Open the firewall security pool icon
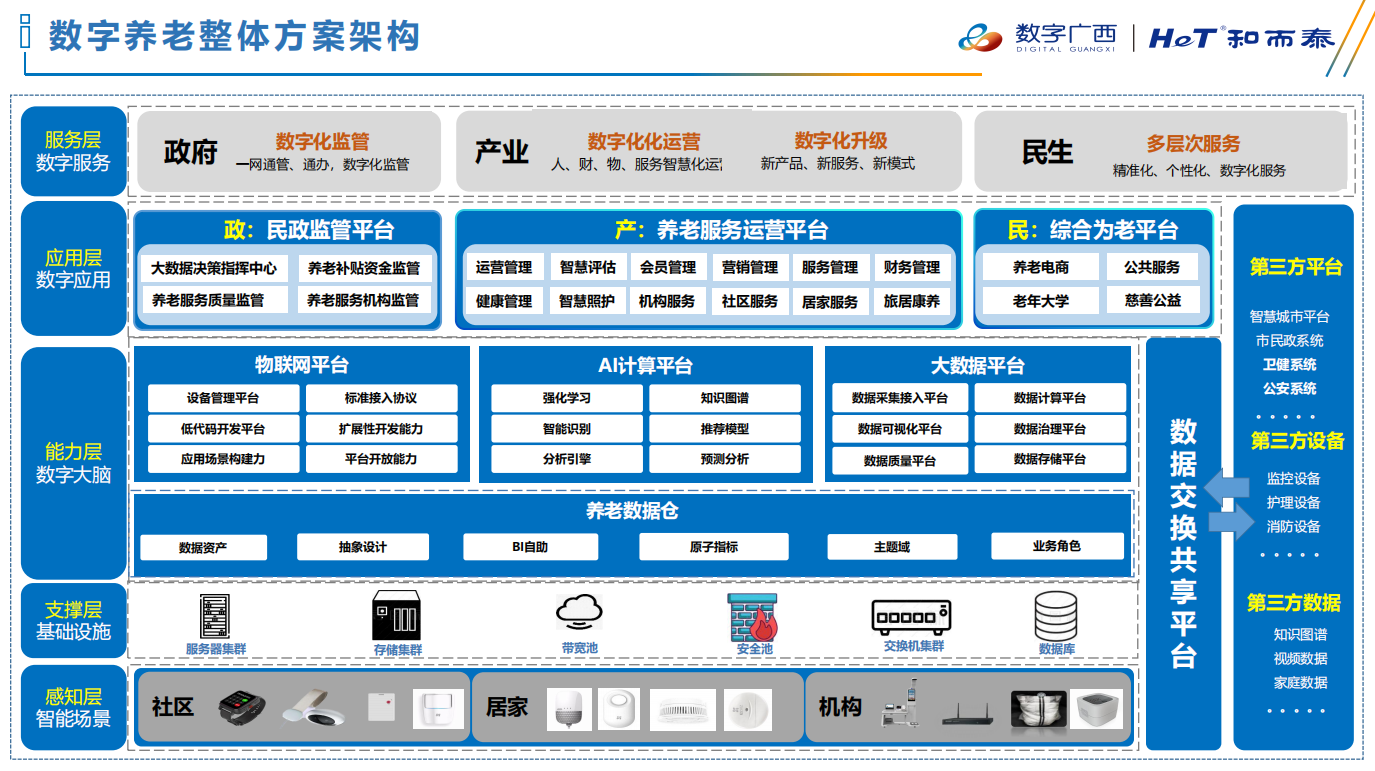Image resolution: width=1375 pixels, height=771 pixels. pyautogui.click(x=753, y=617)
